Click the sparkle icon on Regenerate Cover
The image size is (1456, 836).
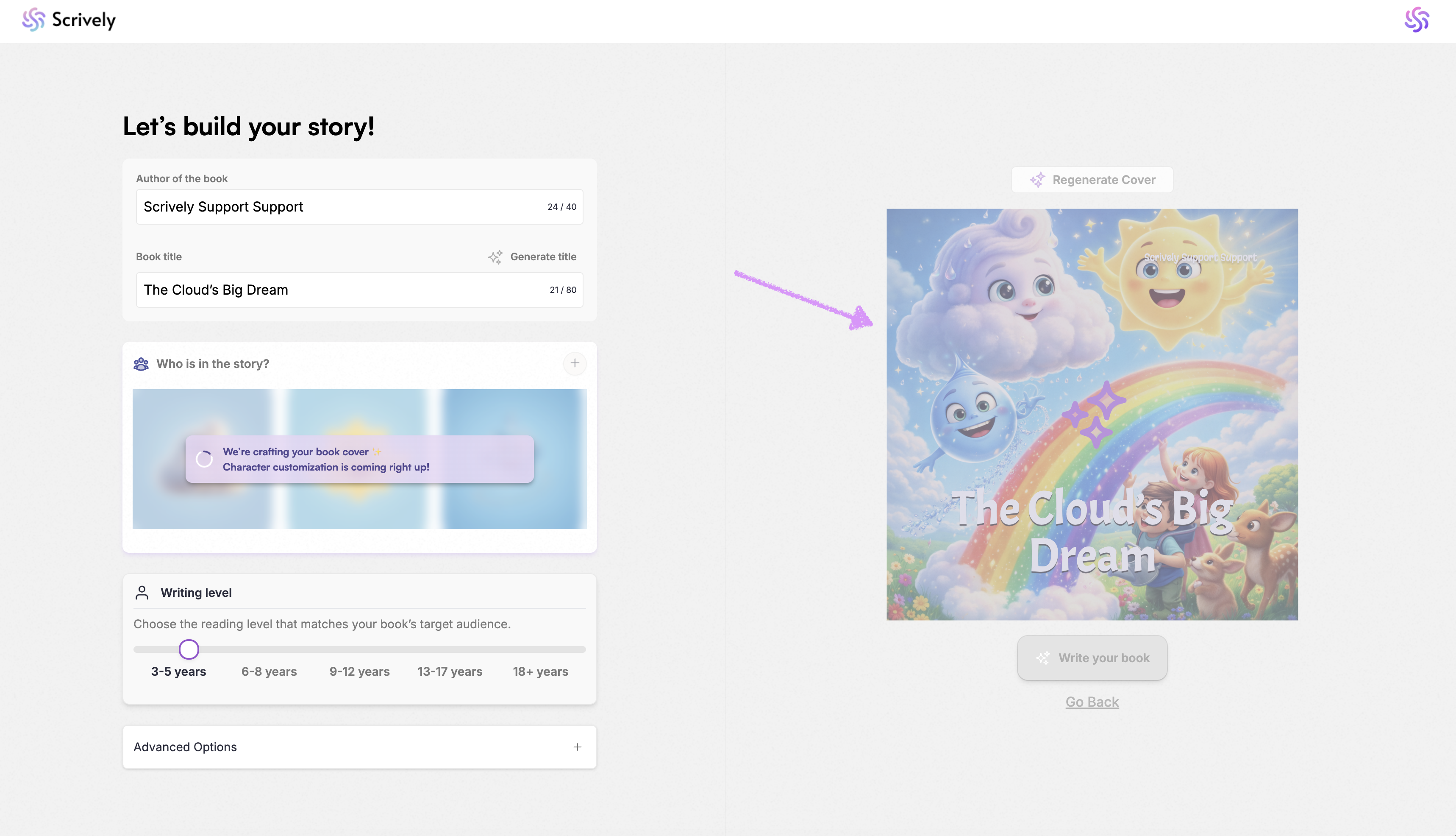point(1037,180)
